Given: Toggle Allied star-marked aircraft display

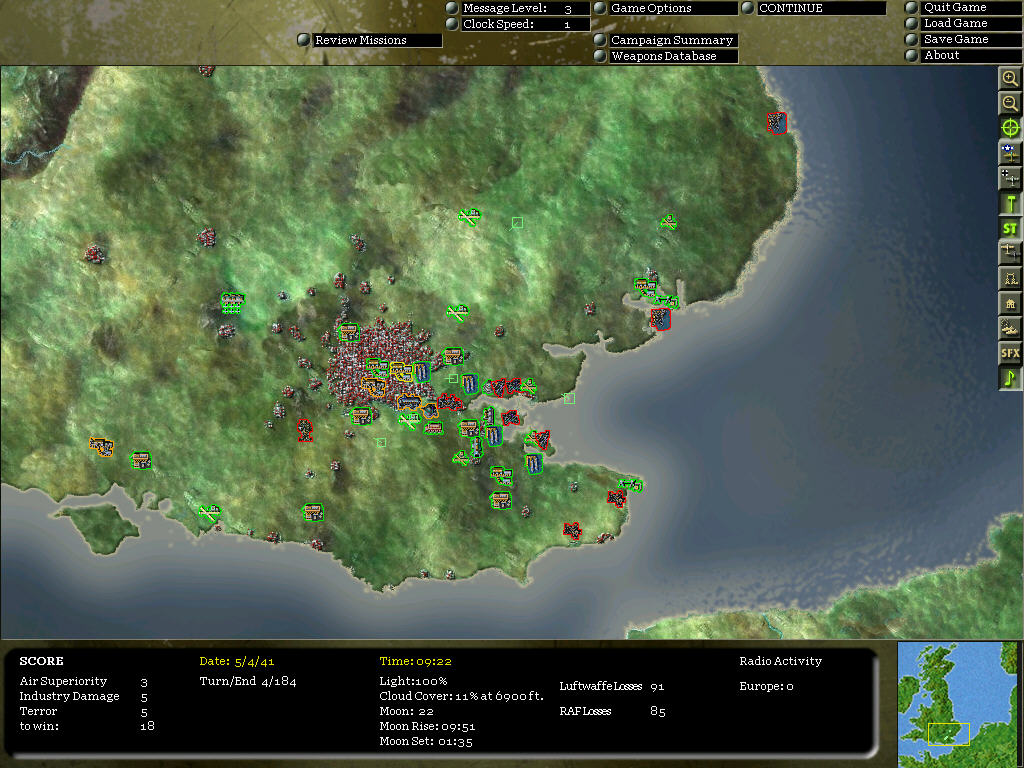Looking at the screenshot, I should pos(1010,153).
